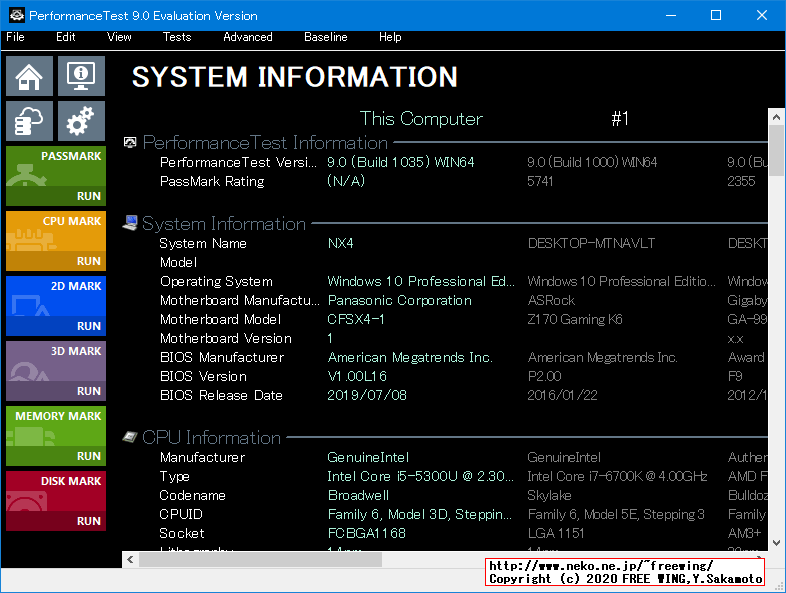Viewport: 786px width, 593px height.
Task: Run the CPU Mark test
Action: pyautogui.click(x=89, y=261)
